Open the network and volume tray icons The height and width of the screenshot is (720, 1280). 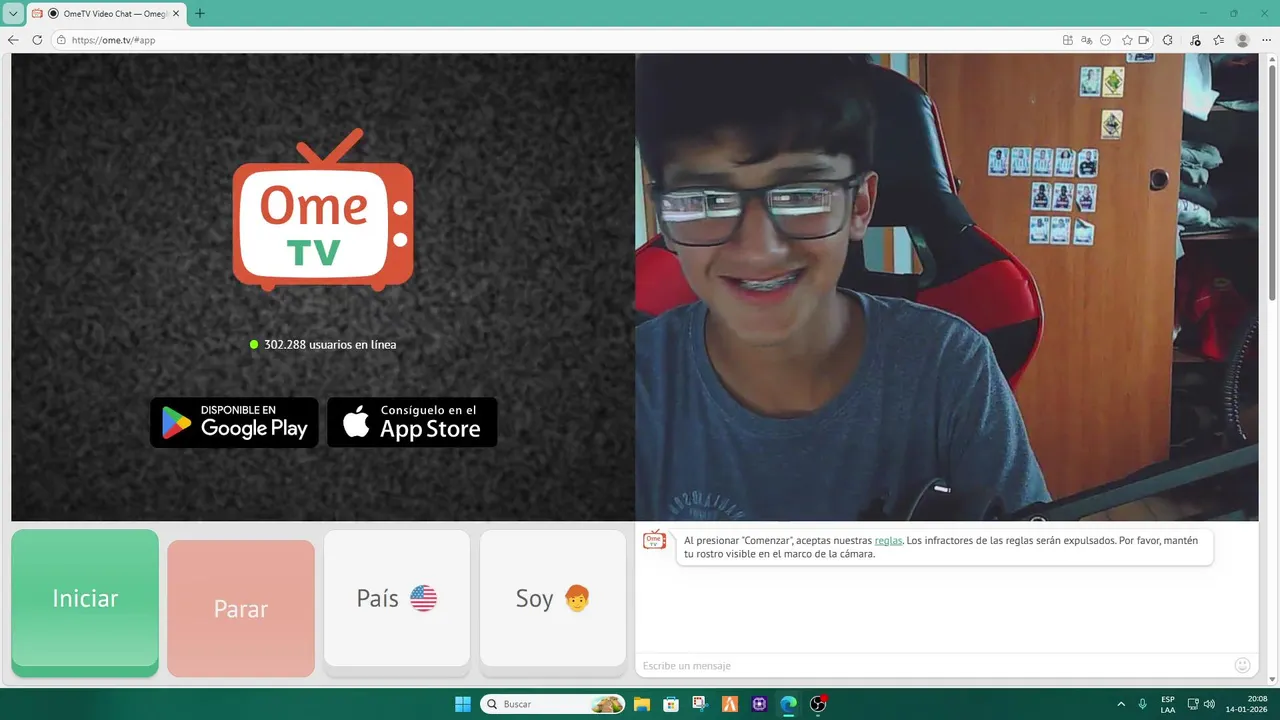click(1201, 704)
